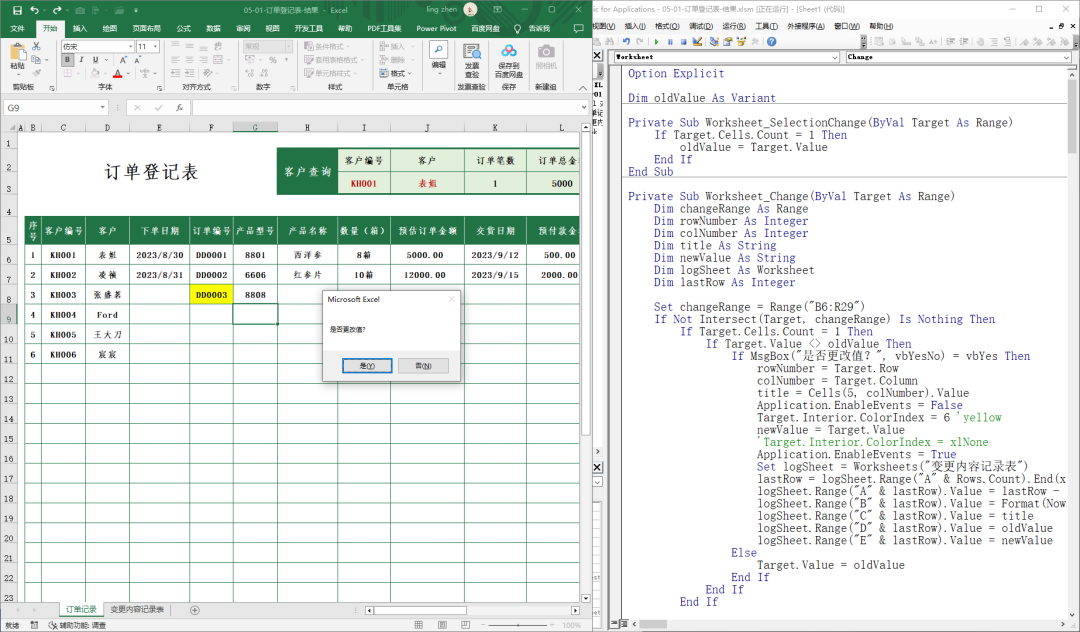
Task: Click the VBA toolbar Undo blue arrow
Action: pyautogui.click(x=626, y=42)
